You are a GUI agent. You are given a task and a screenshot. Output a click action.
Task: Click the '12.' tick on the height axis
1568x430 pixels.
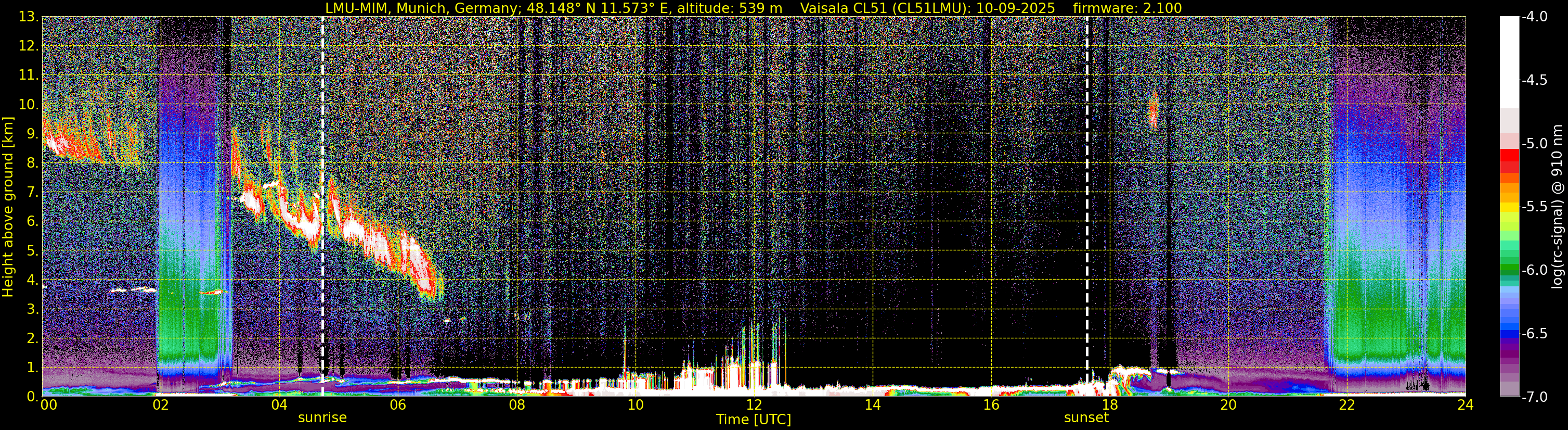29,46
